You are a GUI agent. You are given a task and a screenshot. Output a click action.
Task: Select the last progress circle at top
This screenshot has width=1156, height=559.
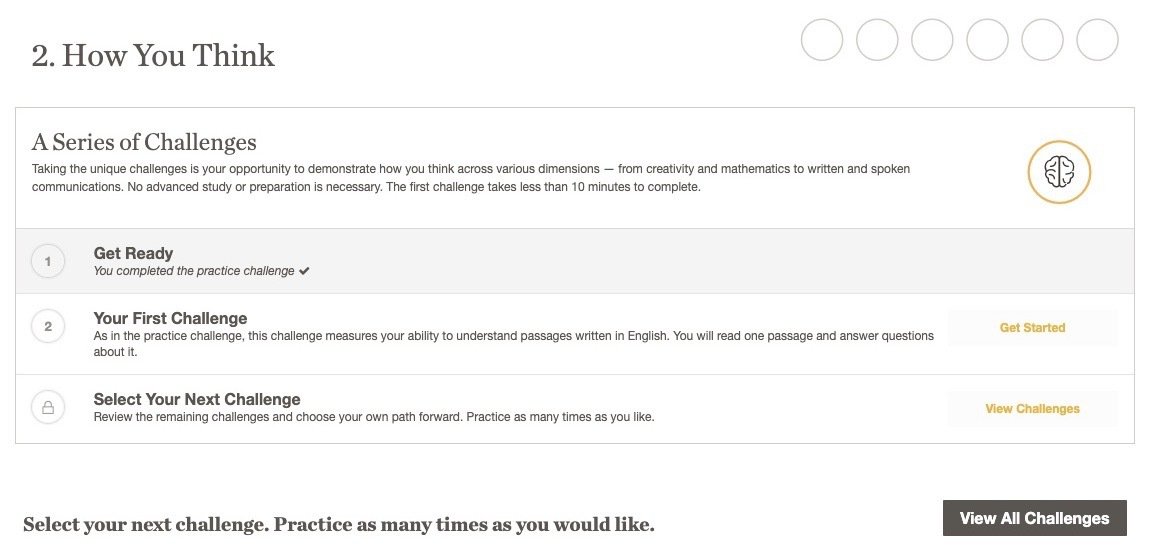tap(1098, 40)
